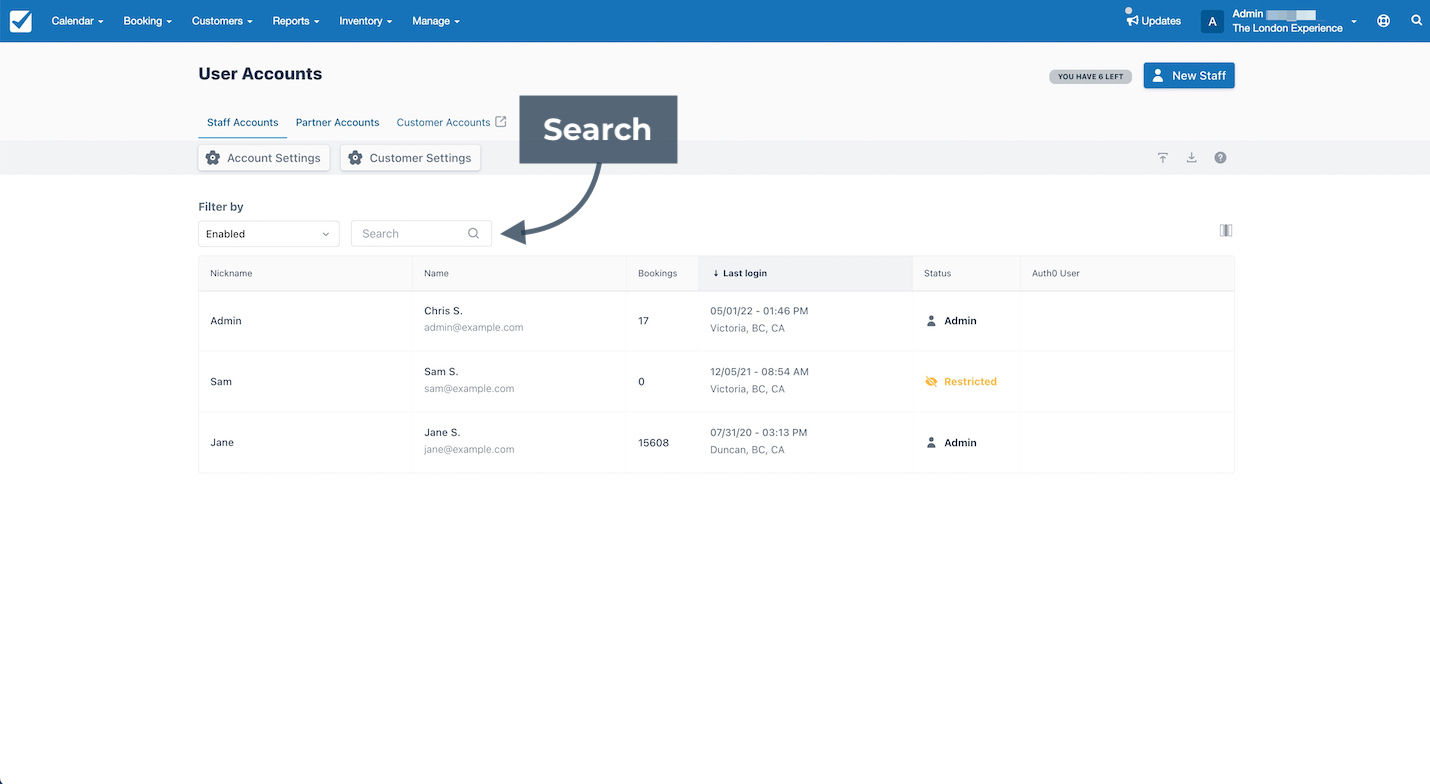Open the Inventory menu
This screenshot has width=1430, height=784.
(x=366, y=21)
